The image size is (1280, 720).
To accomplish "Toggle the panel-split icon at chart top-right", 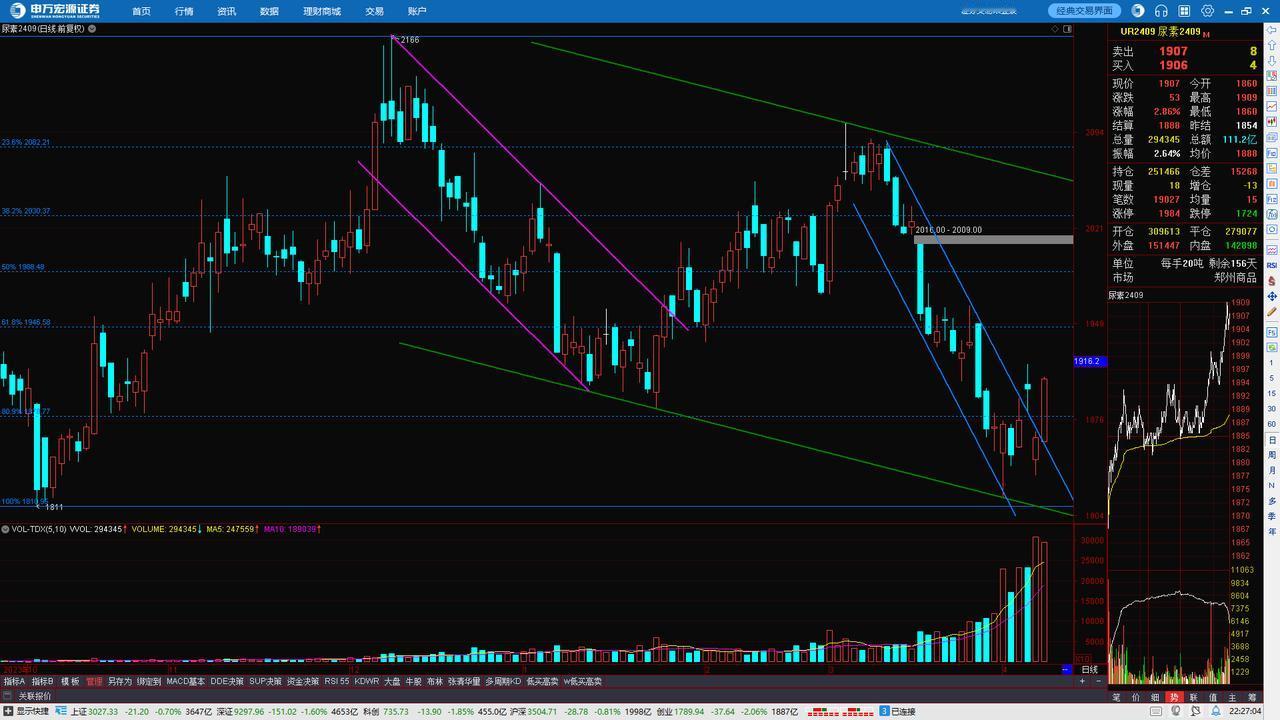I will [1067, 29].
